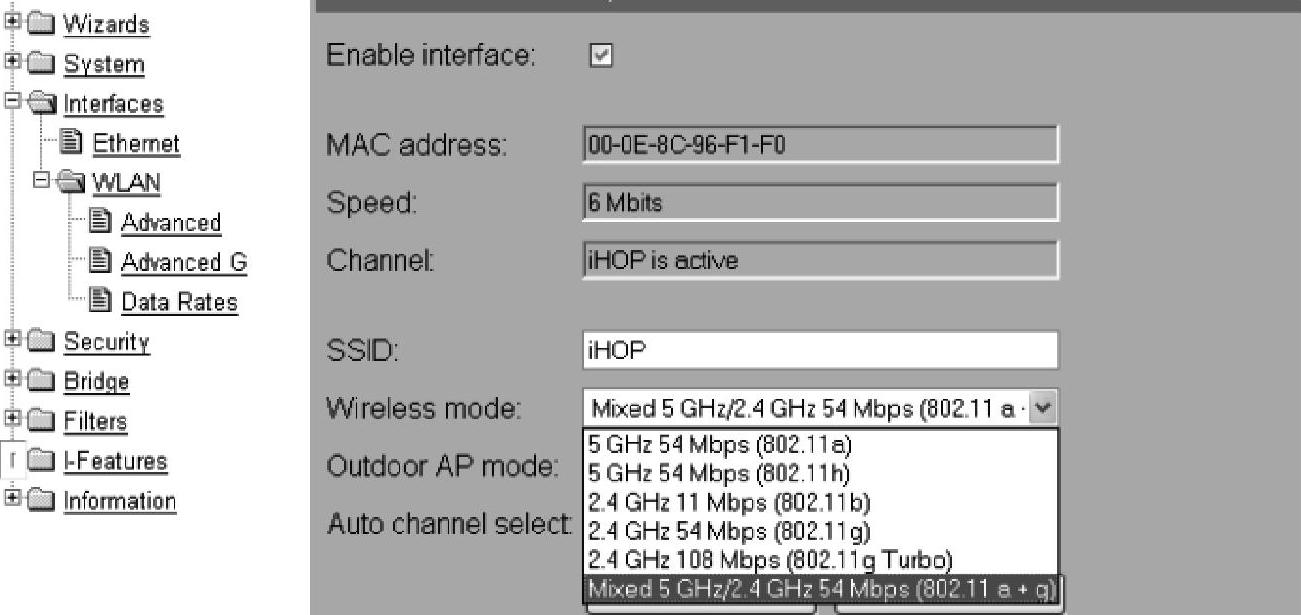Expand the Wizards tree node

tap(12, 24)
